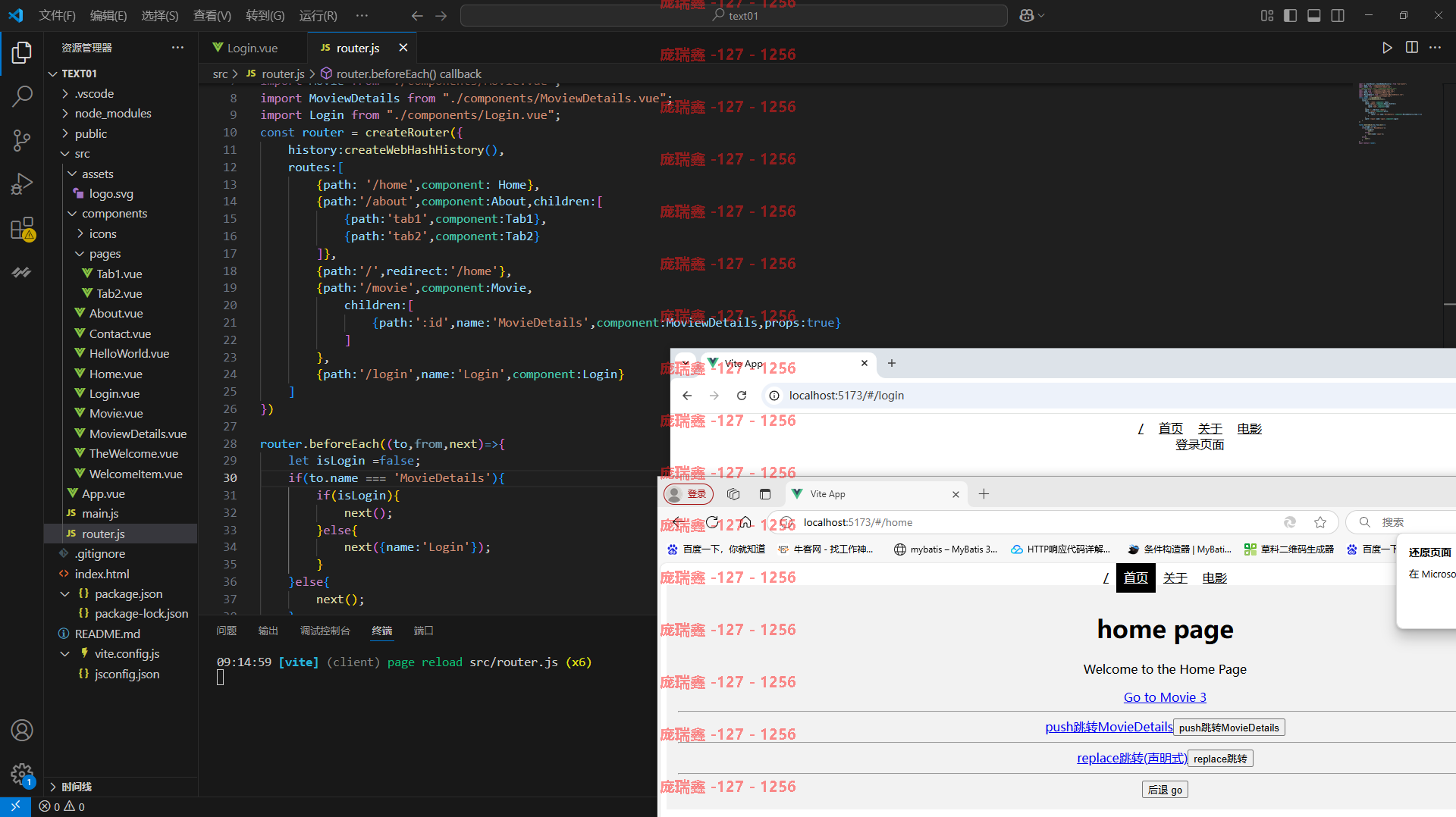Click the remote window status bar icon
The image size is (1456, 817).
[15, 806]
